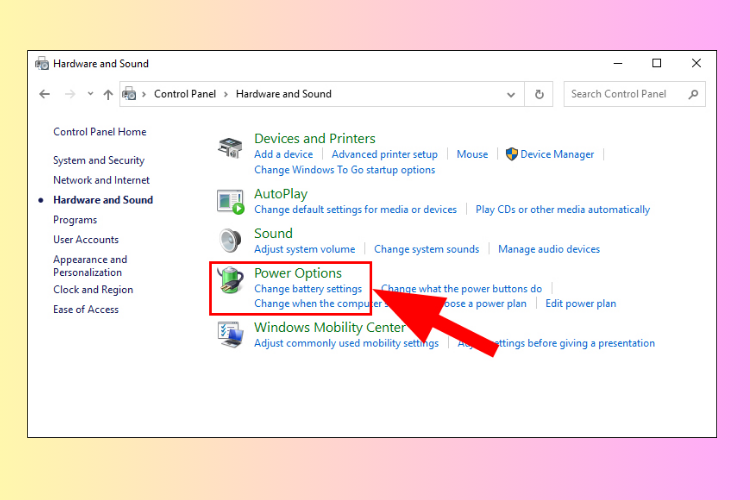
Task: Select Programs in the sidebar
Action: coord(75,220)
